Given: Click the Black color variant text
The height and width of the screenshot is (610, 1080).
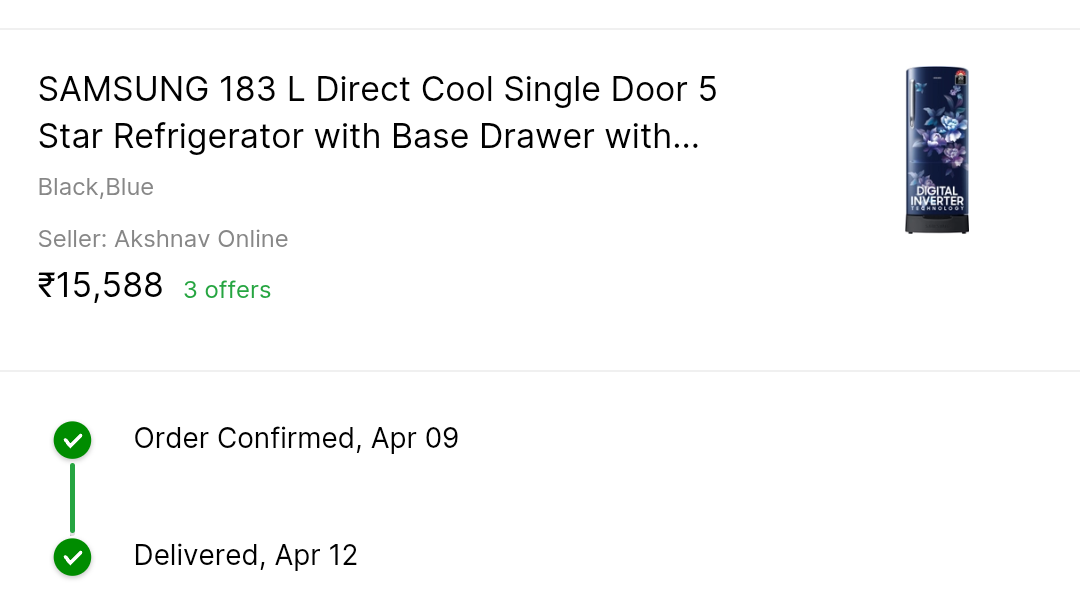Looking at the screenshot, I should 68,187.
